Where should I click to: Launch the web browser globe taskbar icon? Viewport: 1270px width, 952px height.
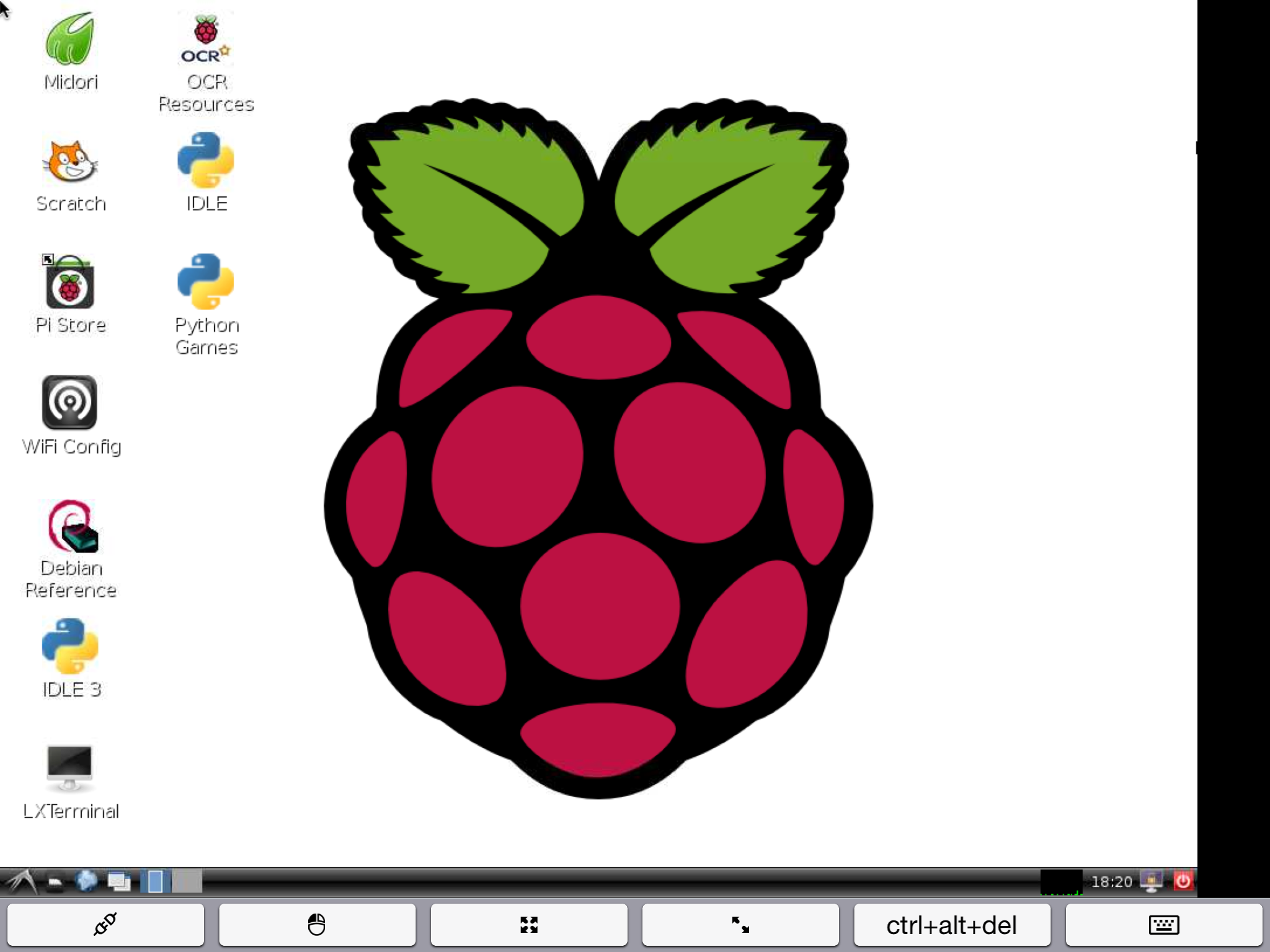tap(86, 881)
